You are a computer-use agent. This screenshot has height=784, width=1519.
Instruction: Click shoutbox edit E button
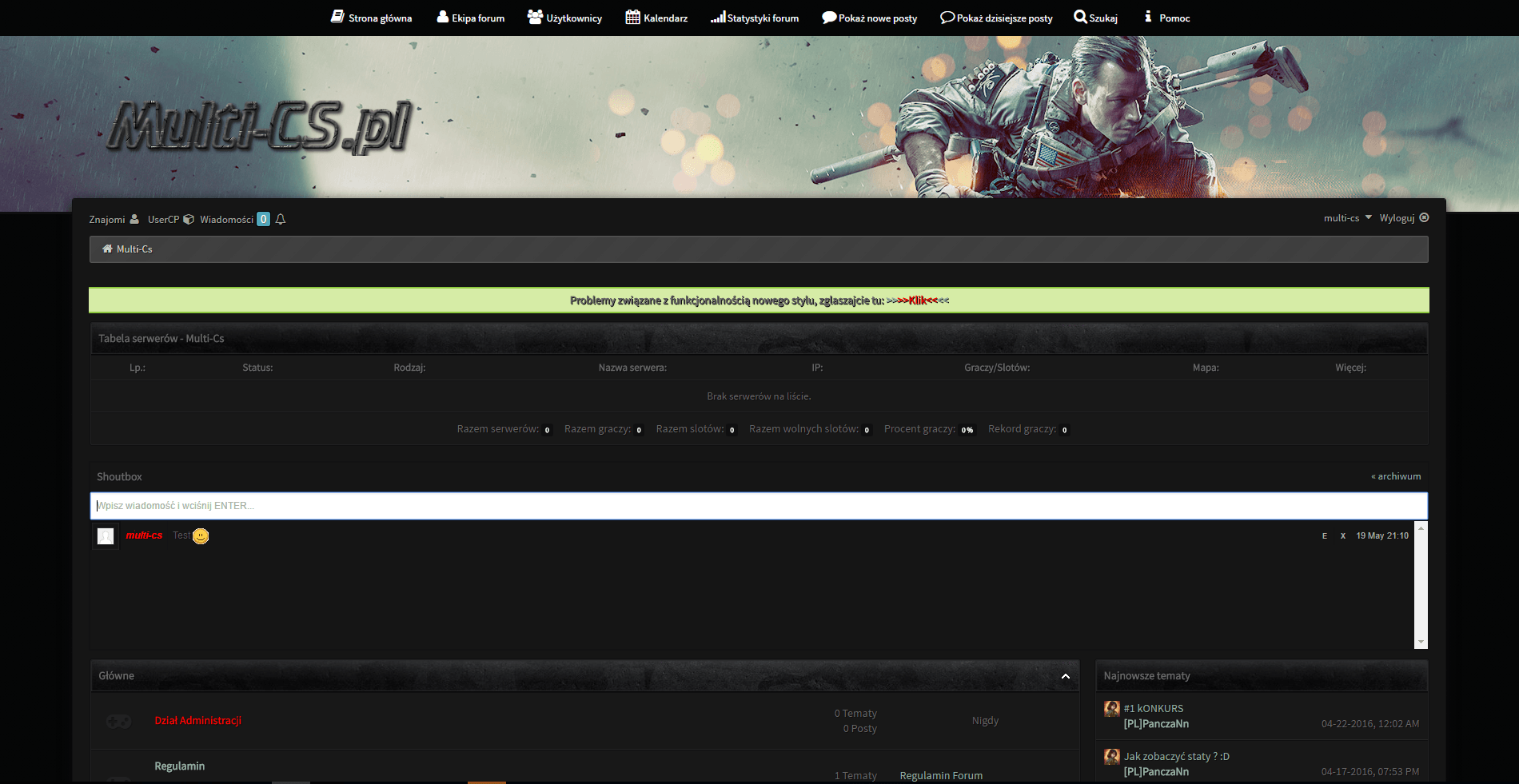[1325, 536]
